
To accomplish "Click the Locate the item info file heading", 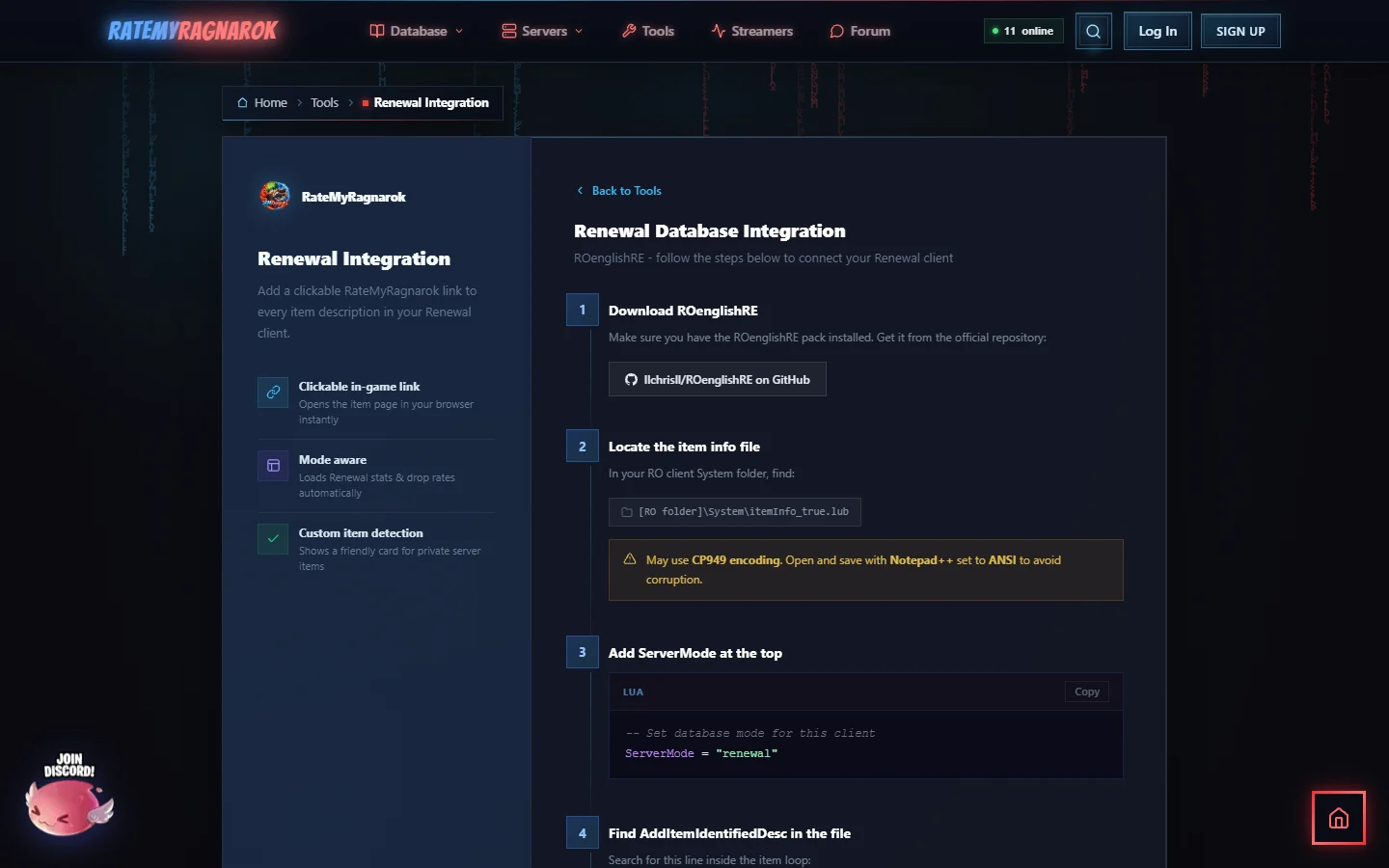I will coord(684,447).
